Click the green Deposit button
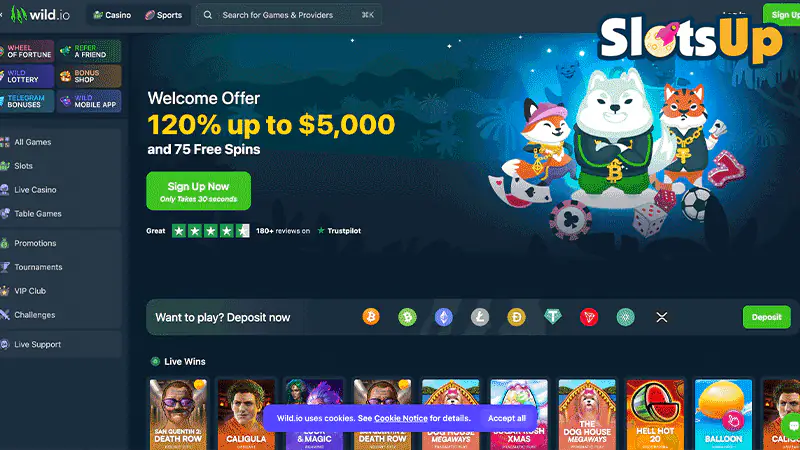The height and width of the screenshot is (450, 800). [x=766, y=317]
